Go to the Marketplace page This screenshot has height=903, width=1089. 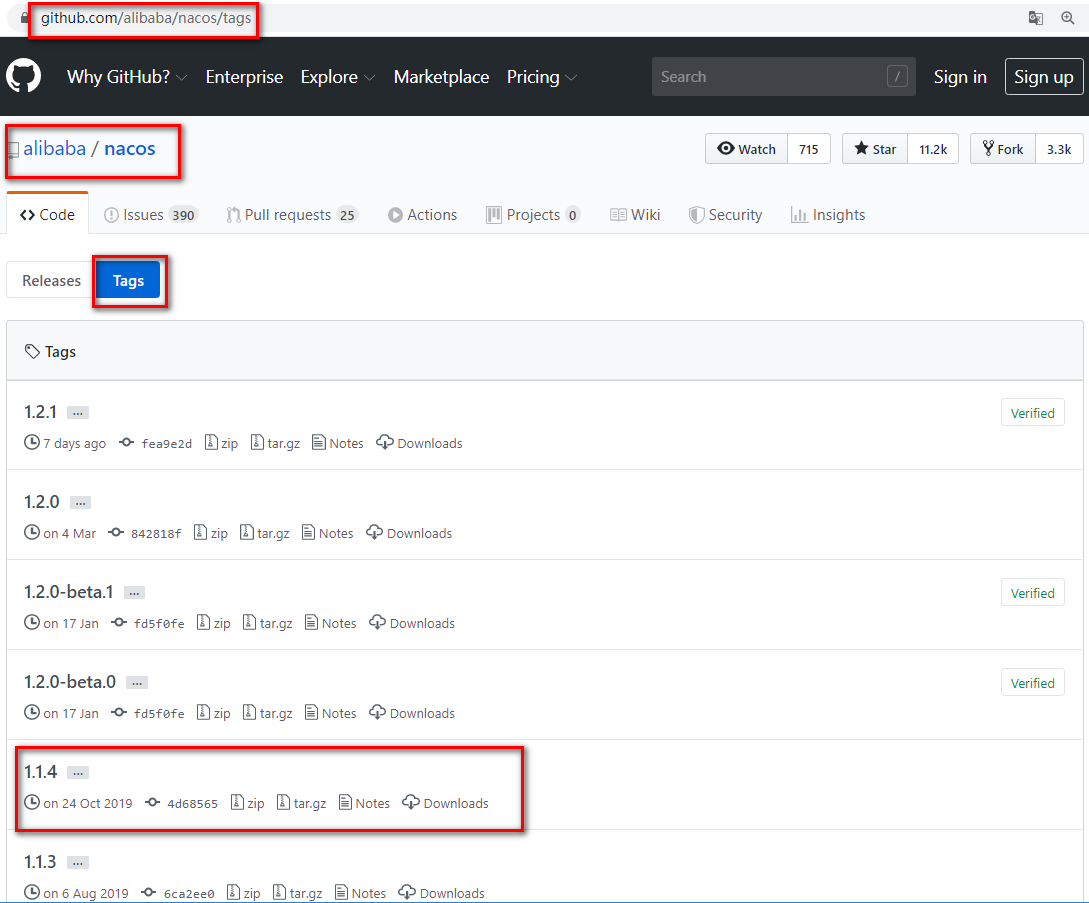point(441,76)
